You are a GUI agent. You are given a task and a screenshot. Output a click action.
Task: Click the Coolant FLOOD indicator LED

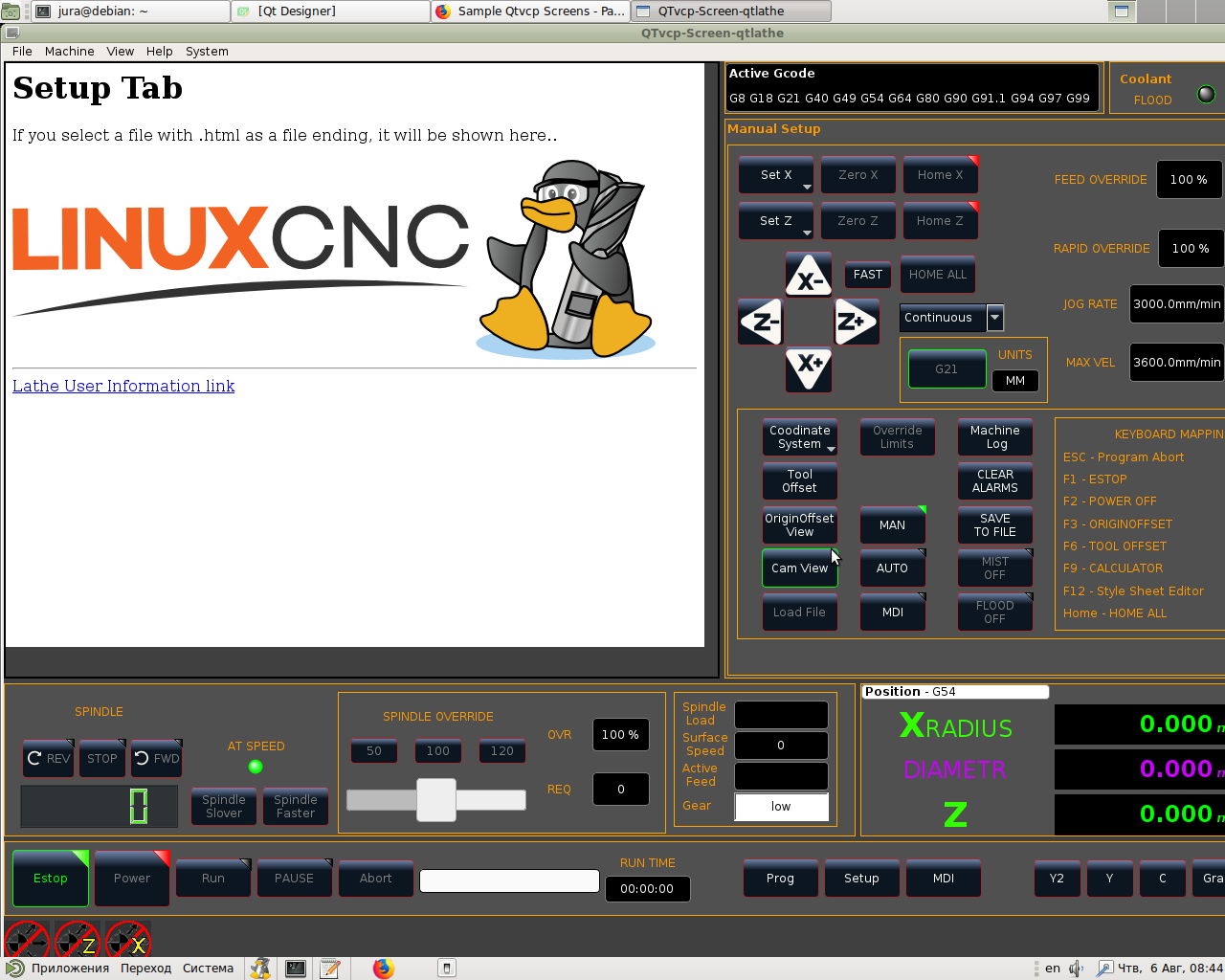point(1206,94)
